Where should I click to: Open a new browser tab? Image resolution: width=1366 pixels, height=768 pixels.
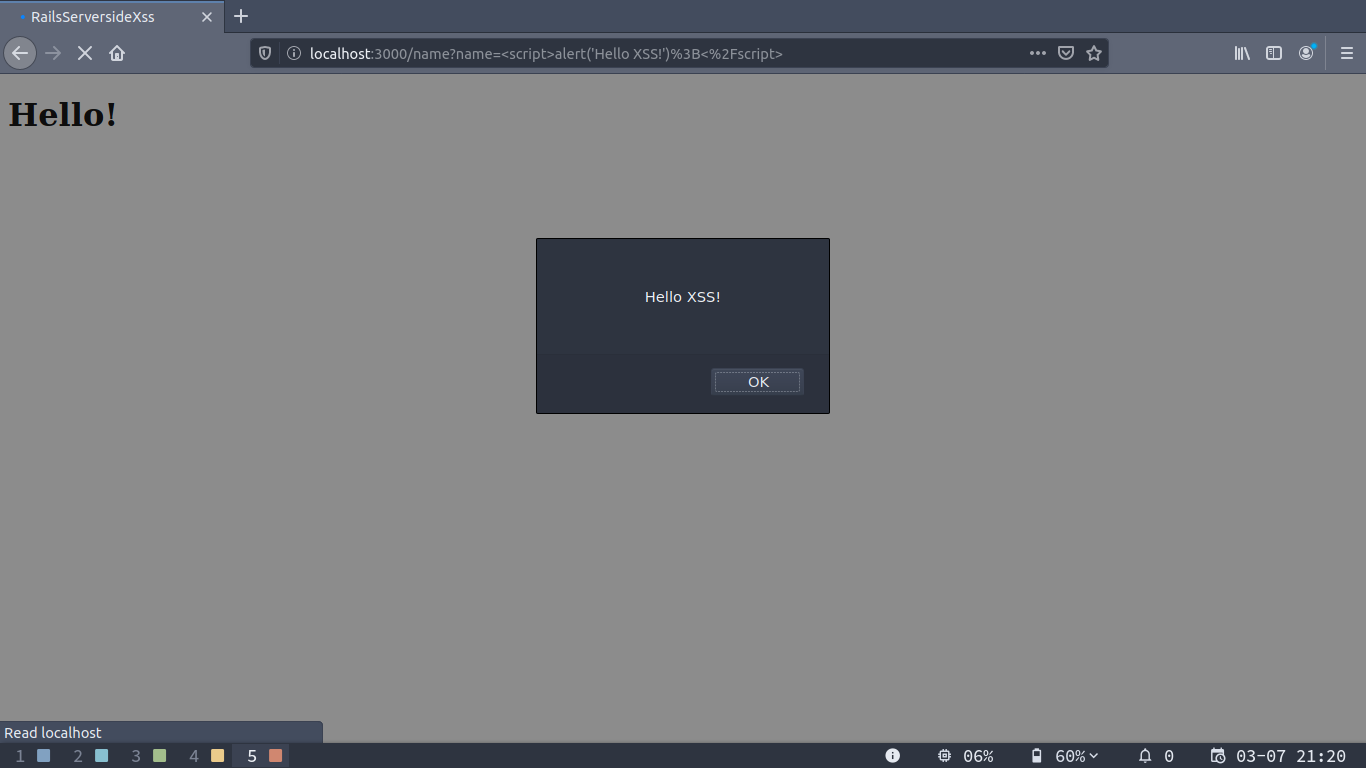[x=241, y=16]
